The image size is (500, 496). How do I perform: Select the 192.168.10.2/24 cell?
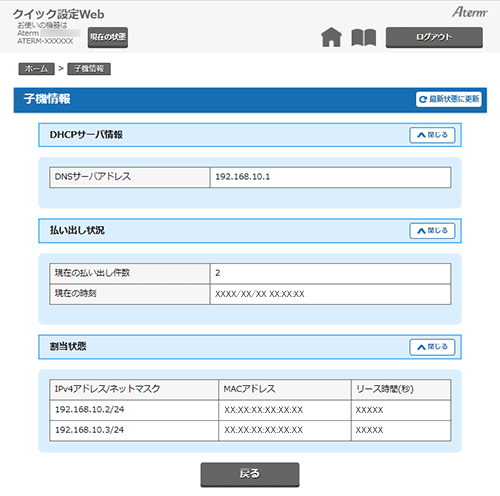(x=134, y=410)
